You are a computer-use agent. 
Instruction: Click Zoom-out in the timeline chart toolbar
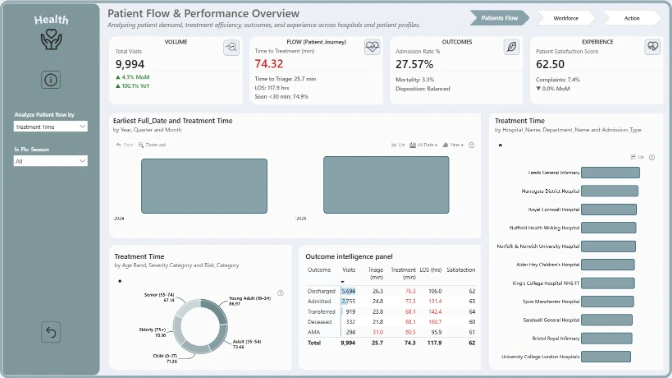click(x=152, y=145)
